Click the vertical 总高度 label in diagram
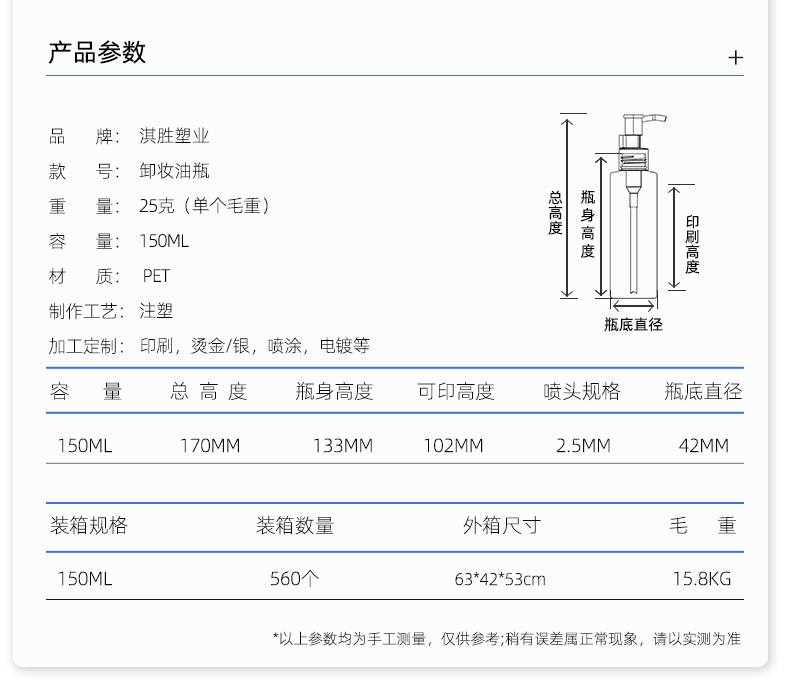Viewport: 790px width, 693px height. pos(555,213)
